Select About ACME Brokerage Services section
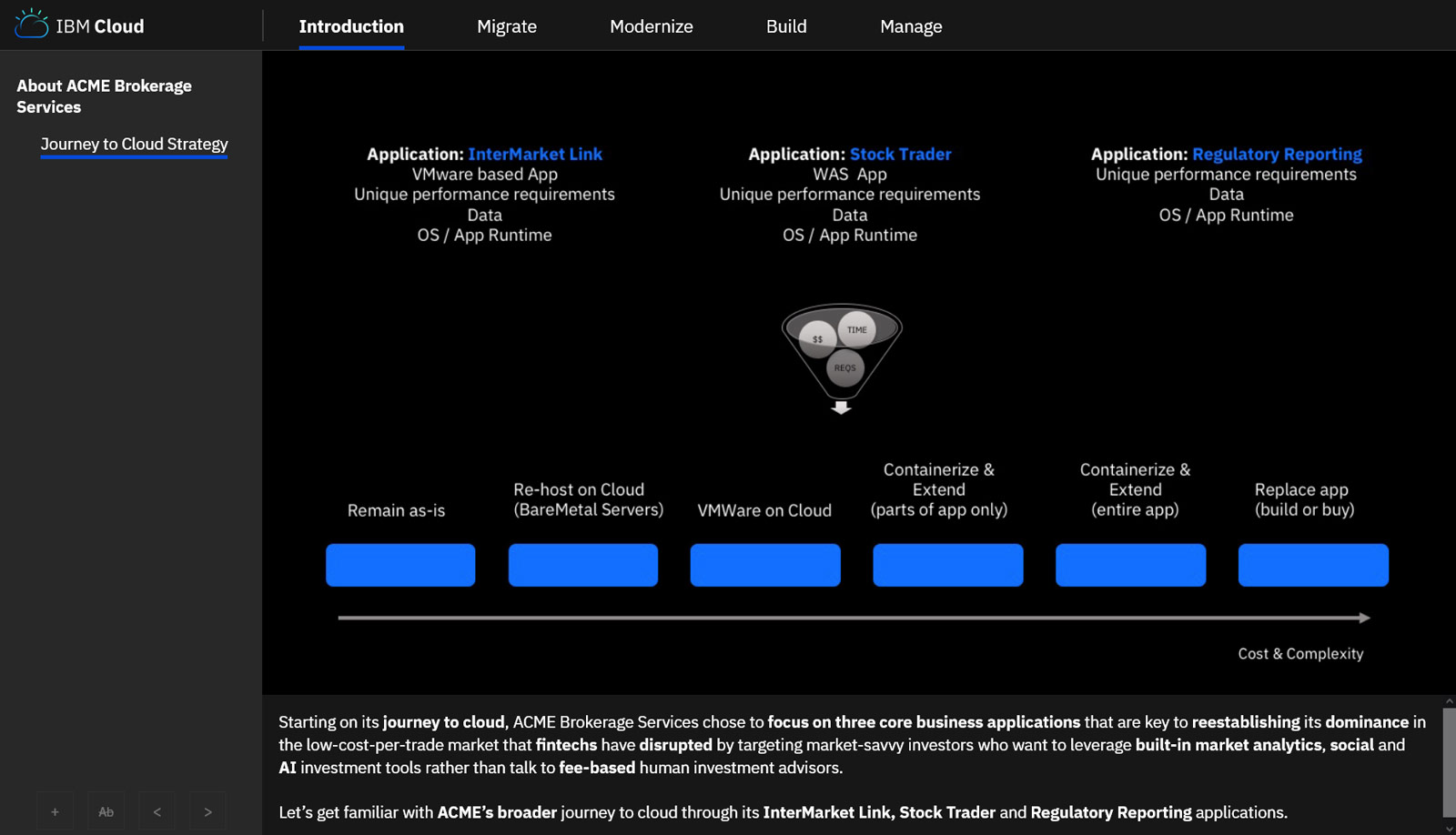Screen dimensions: 1456x835 click(104, 96)
